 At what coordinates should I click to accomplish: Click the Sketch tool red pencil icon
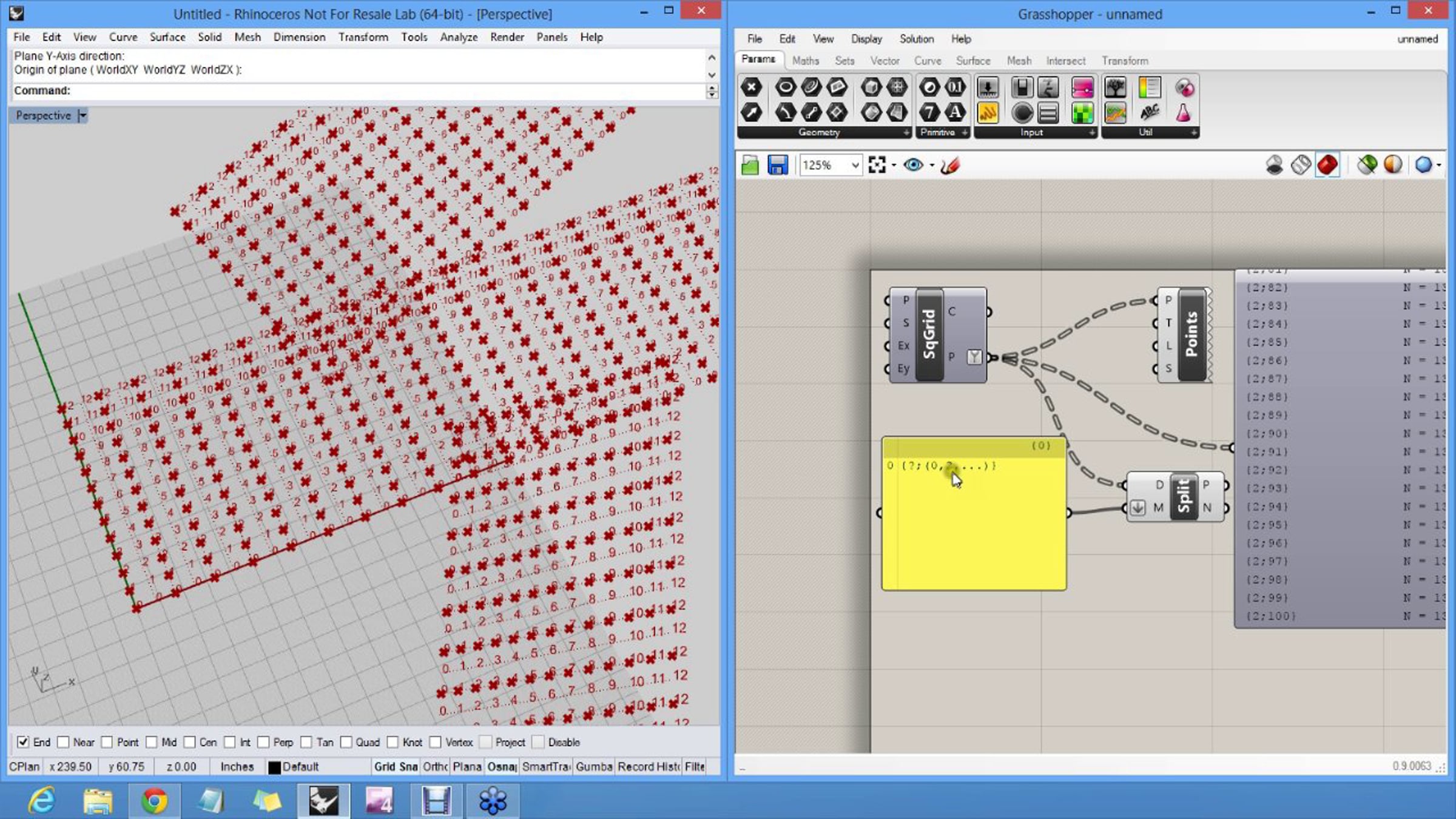tap(950, 165)
